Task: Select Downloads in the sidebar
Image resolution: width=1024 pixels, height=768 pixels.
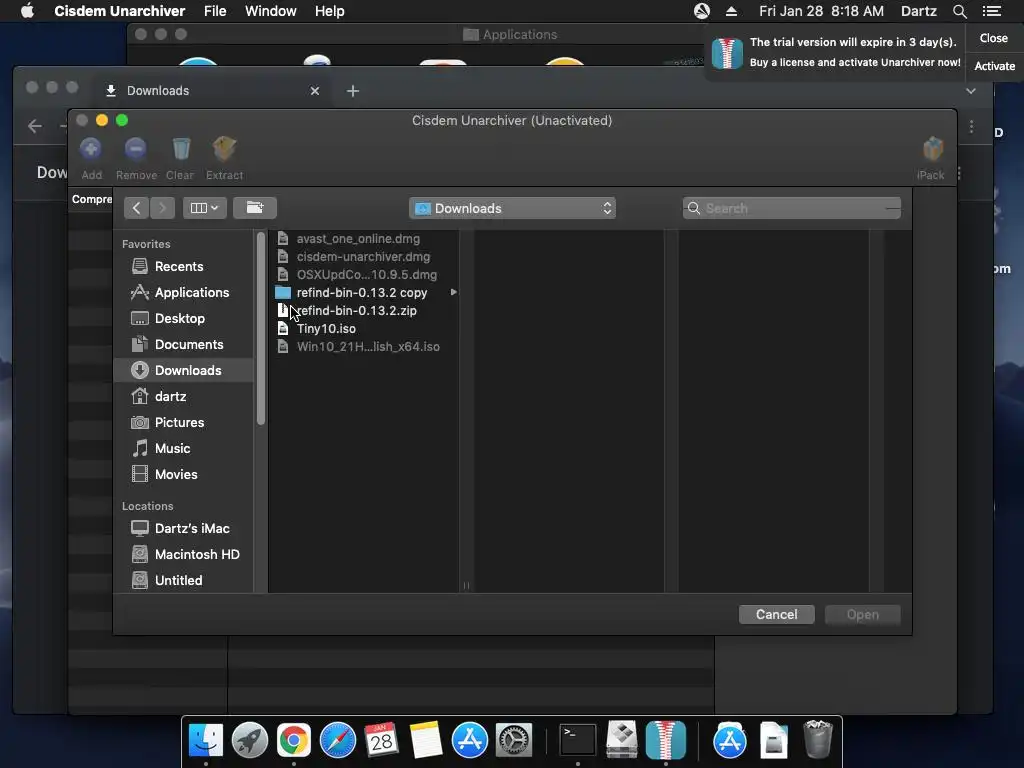Action: pyautogui.click(x=184, y=370)
